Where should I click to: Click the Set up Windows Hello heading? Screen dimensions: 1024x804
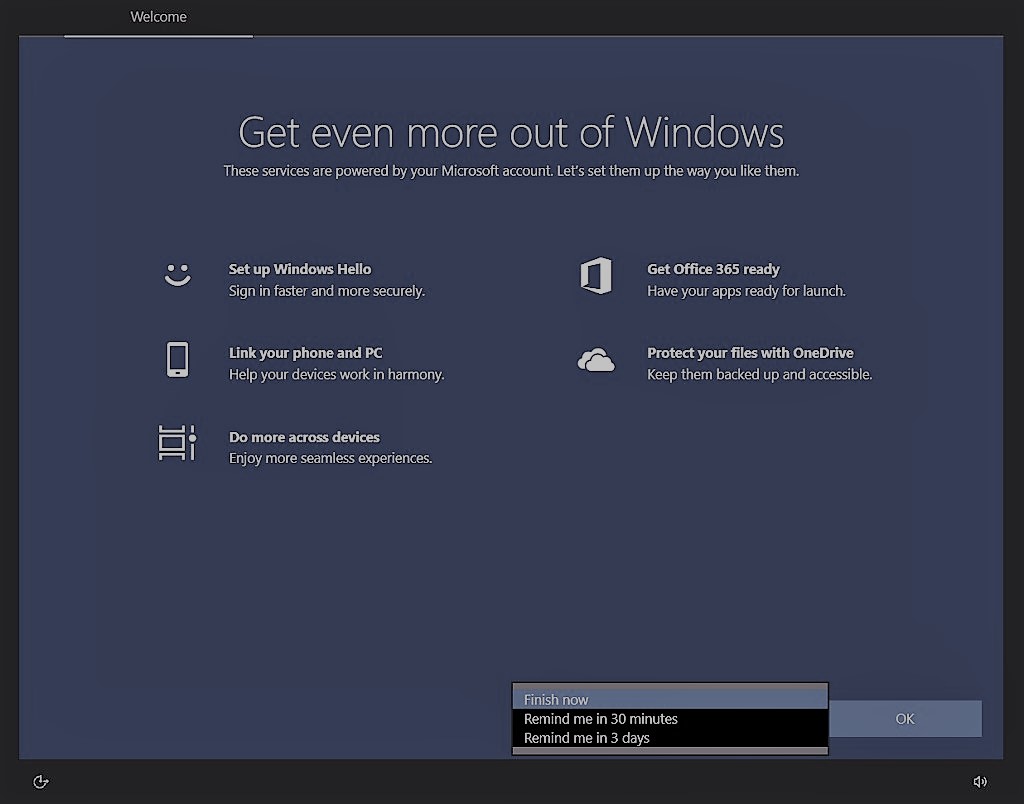tap(300, 269)
